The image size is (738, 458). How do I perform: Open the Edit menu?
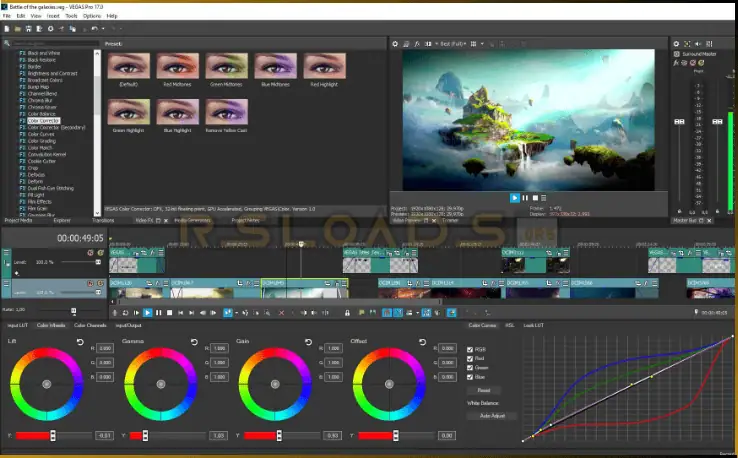(x=21, y=16)
